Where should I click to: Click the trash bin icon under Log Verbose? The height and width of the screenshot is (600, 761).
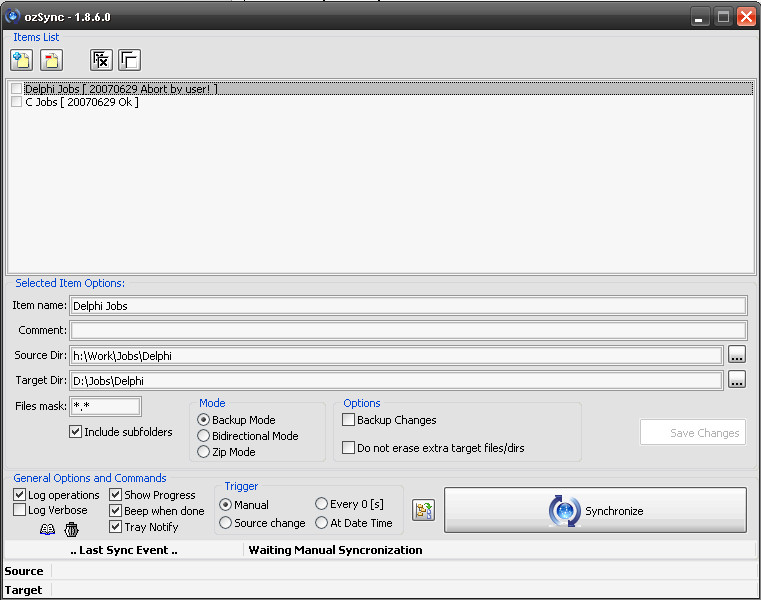tap(71, 529)
